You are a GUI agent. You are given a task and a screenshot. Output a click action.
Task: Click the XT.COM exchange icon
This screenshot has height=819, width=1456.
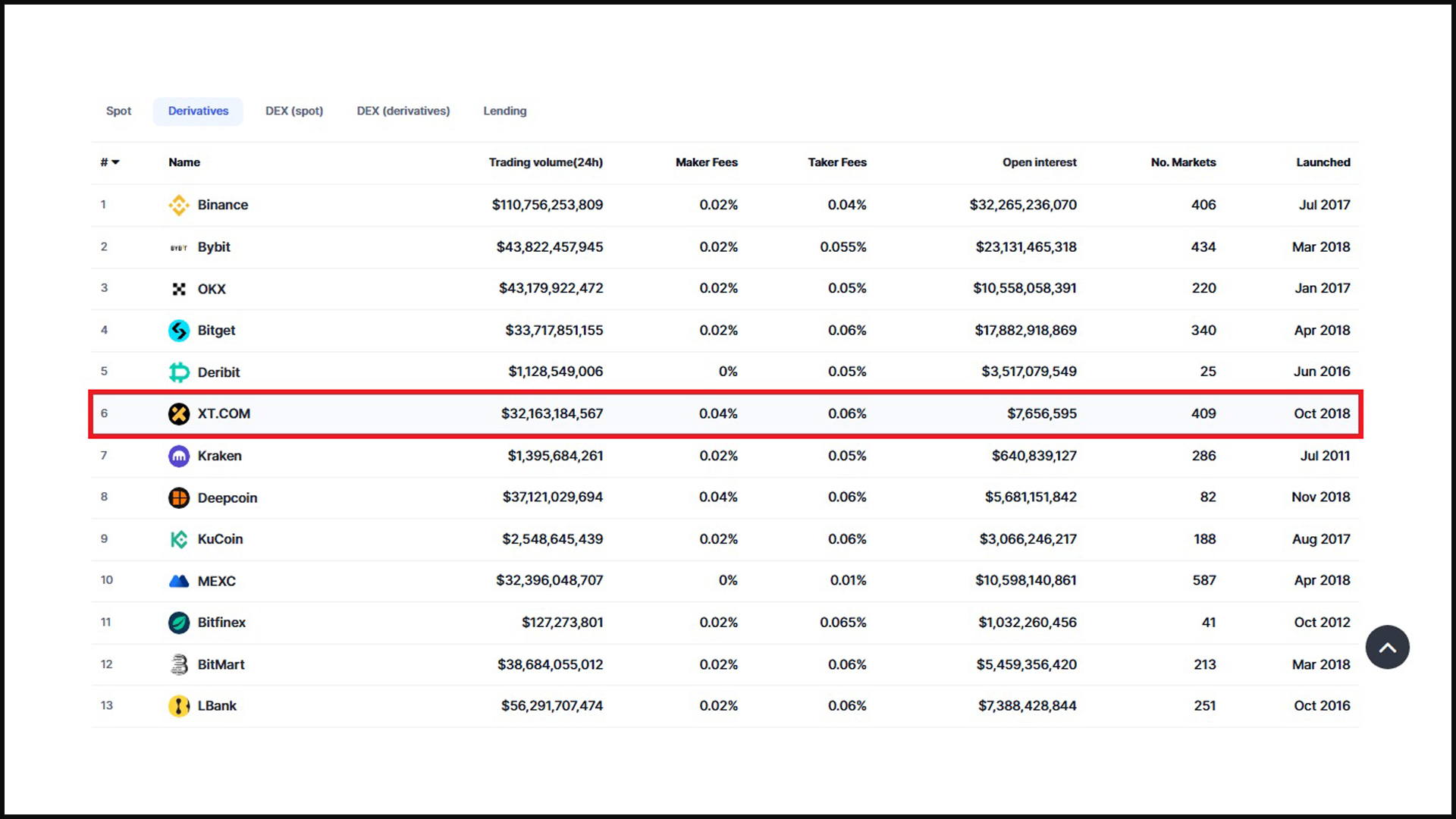(x=179, y=413)
